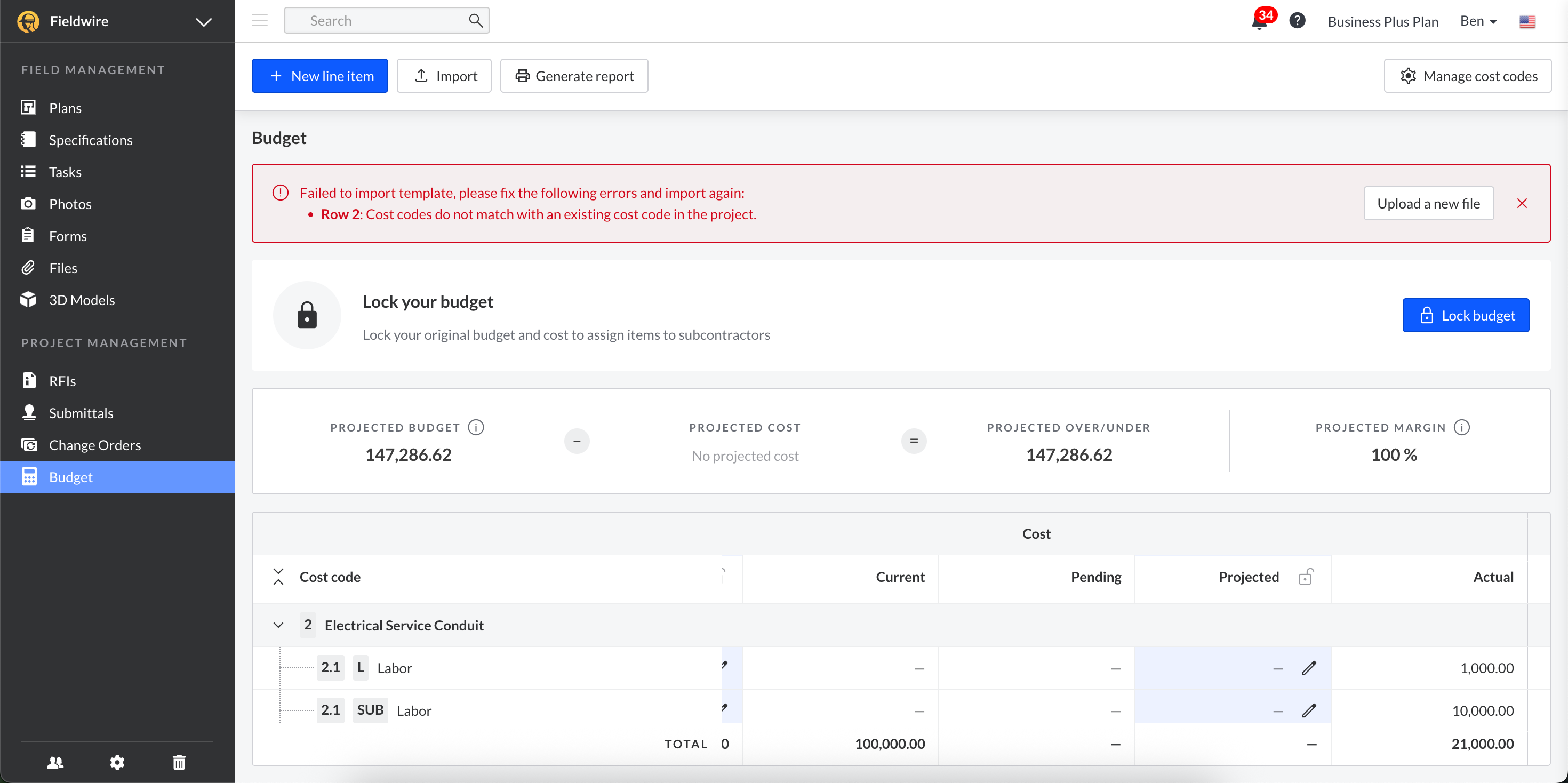Click the Projected Budget info icon
This screenshot has height=783, width=1568.
pos(476,427)
